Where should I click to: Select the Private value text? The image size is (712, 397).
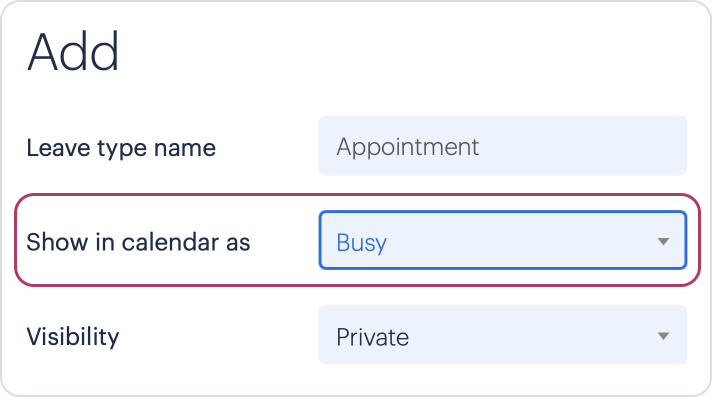(372, 337)
